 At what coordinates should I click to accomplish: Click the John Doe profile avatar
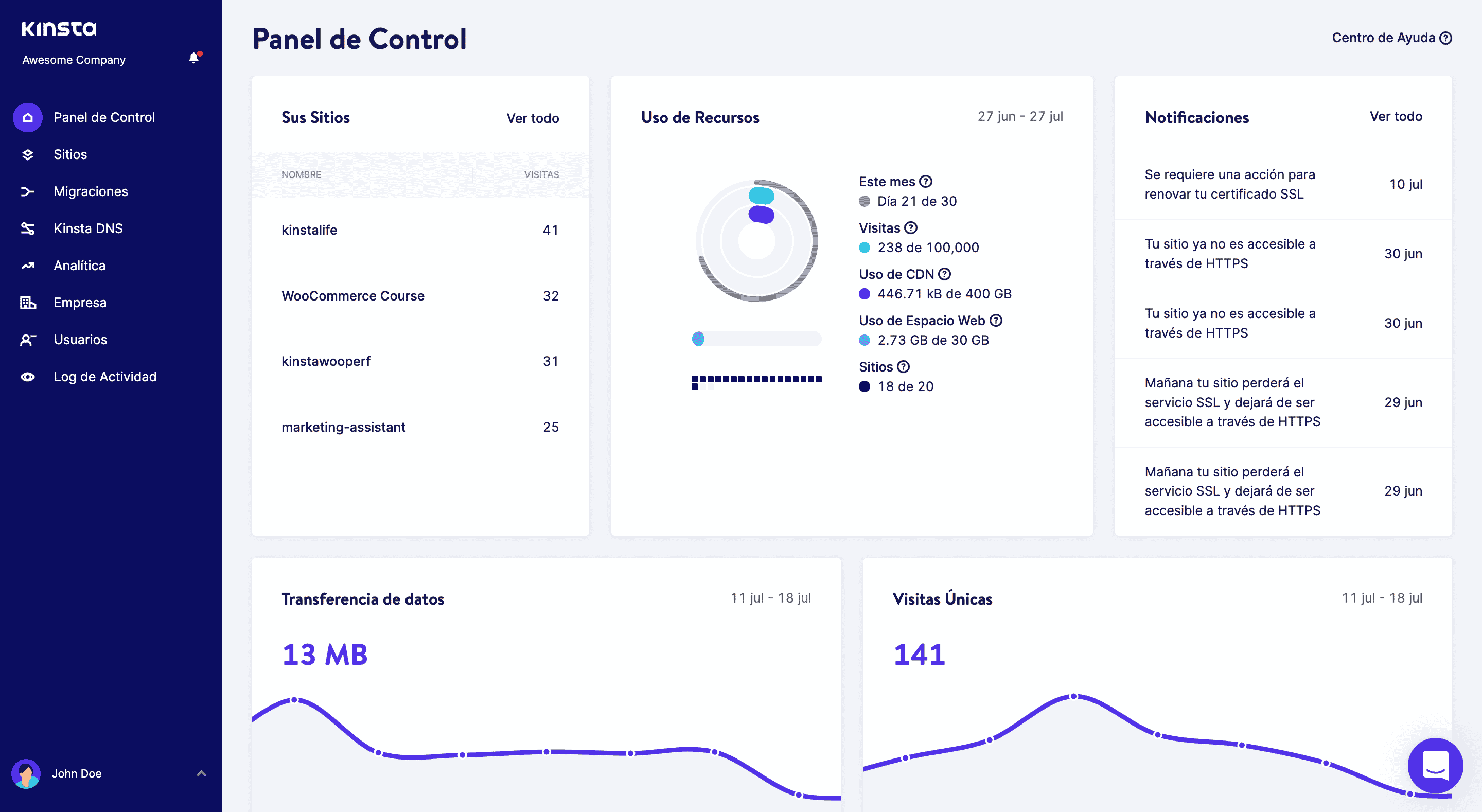pos(26,773)
